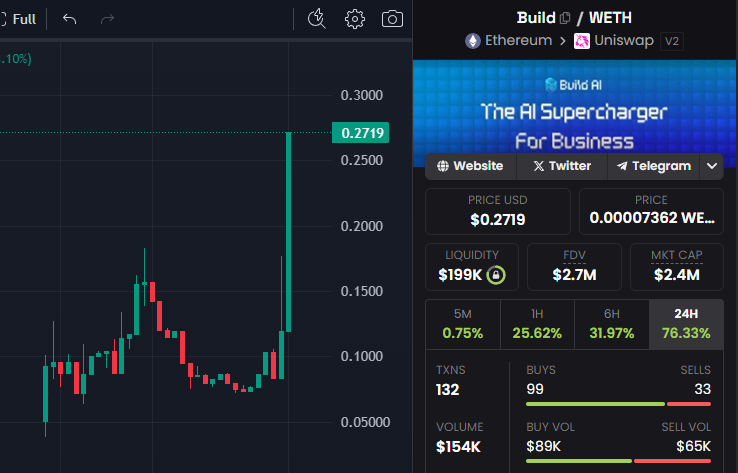Open the Twitter link

[x=562, y=166]
